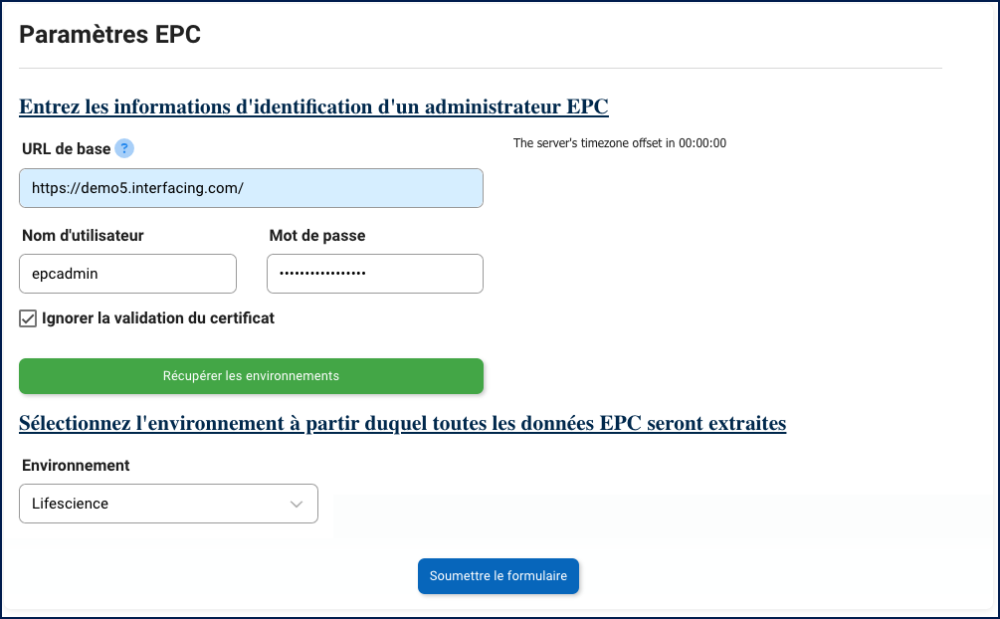1000x619 pixels.
Task: Submit with the Soumettre le formulaire button
Action: click(x=498, y=576)
